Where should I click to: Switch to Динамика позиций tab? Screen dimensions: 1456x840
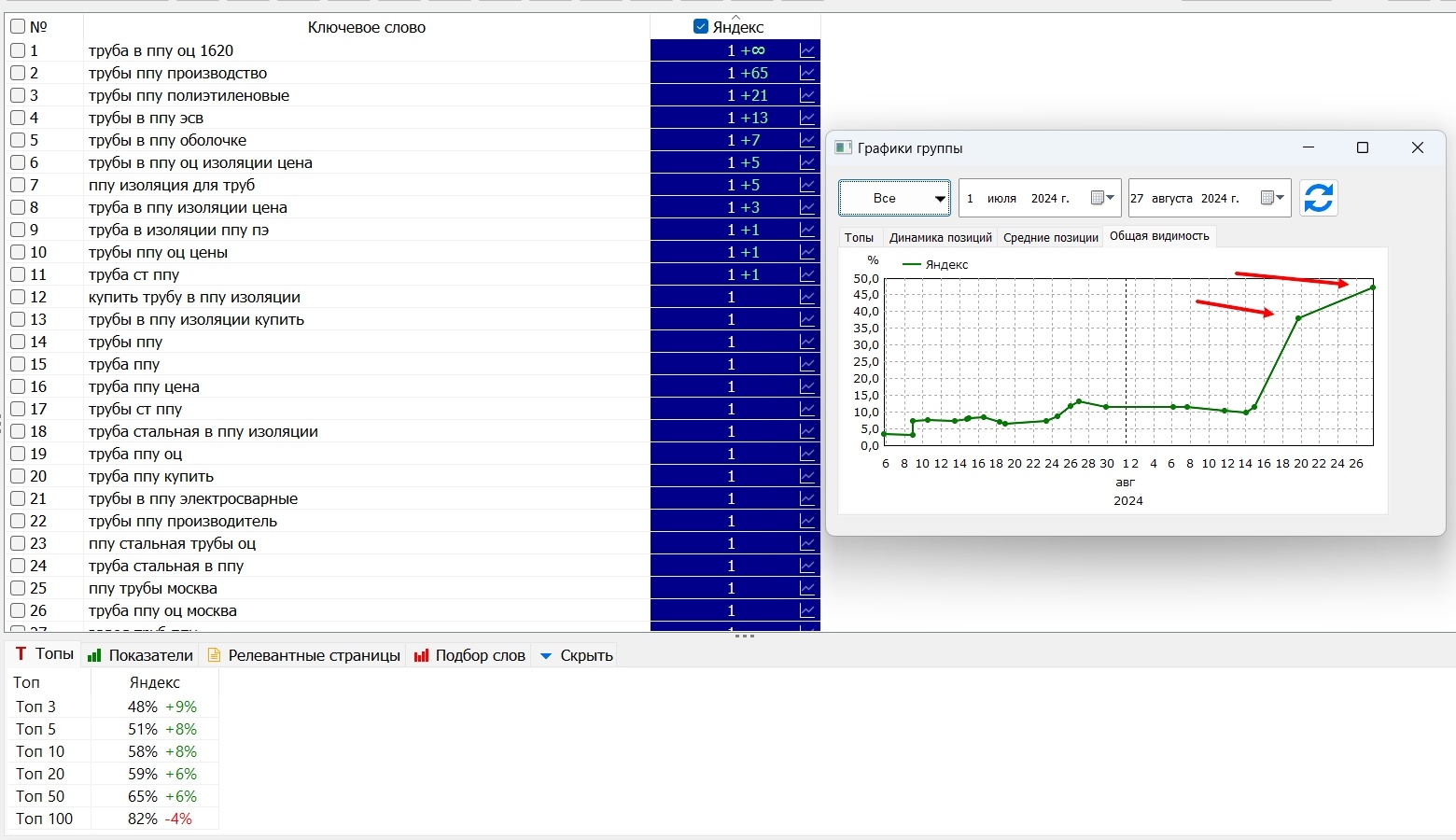coord(940,237)
